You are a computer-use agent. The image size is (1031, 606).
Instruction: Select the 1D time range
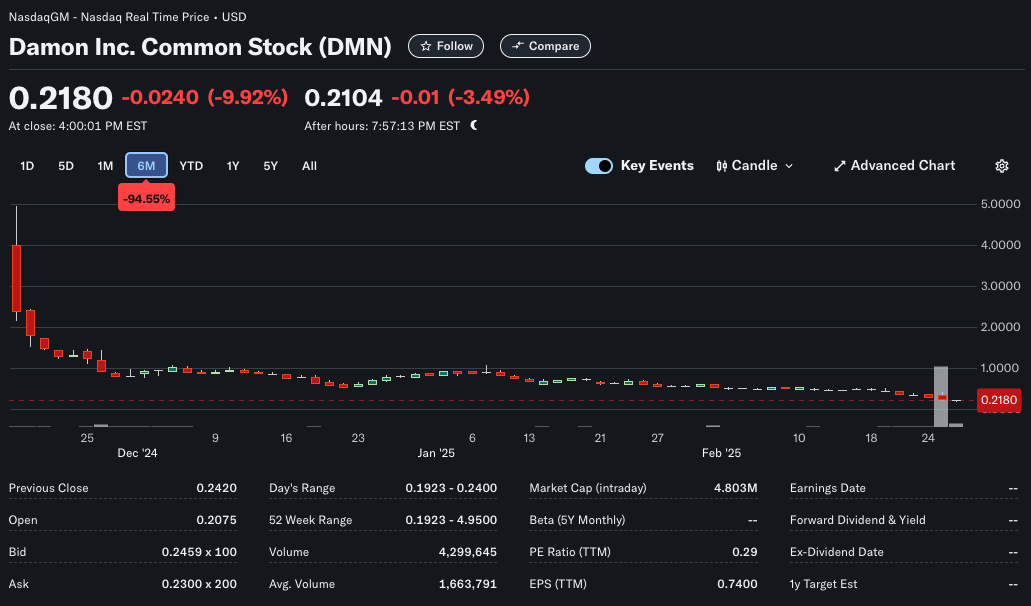click(27, 166)
